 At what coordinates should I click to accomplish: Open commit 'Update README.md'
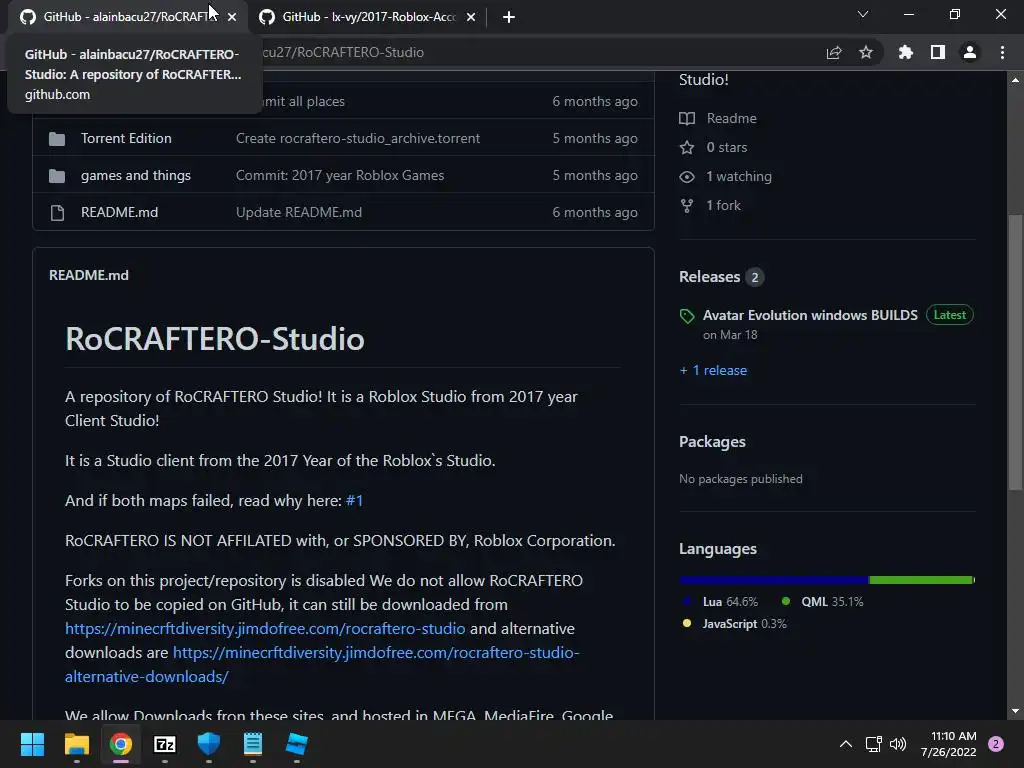pos(298,212)
